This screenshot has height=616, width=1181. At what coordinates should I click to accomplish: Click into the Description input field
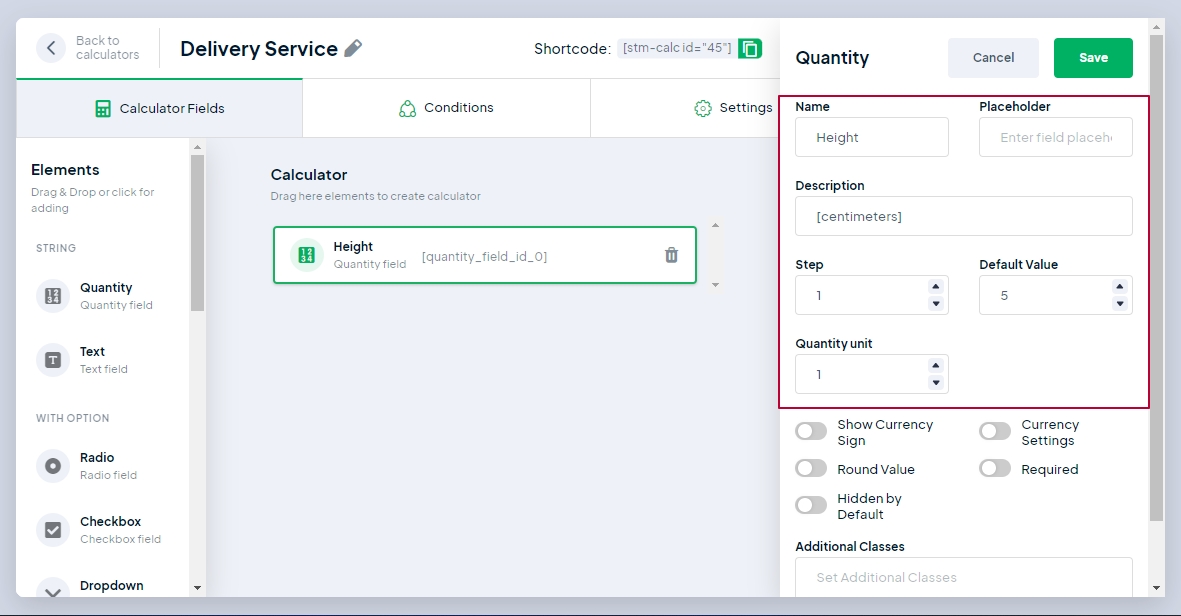tap(963, 216)
